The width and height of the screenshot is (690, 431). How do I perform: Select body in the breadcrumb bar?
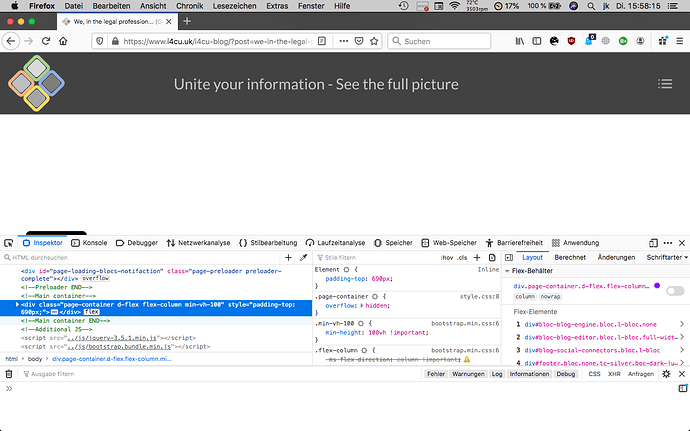[x=35, y=359]
